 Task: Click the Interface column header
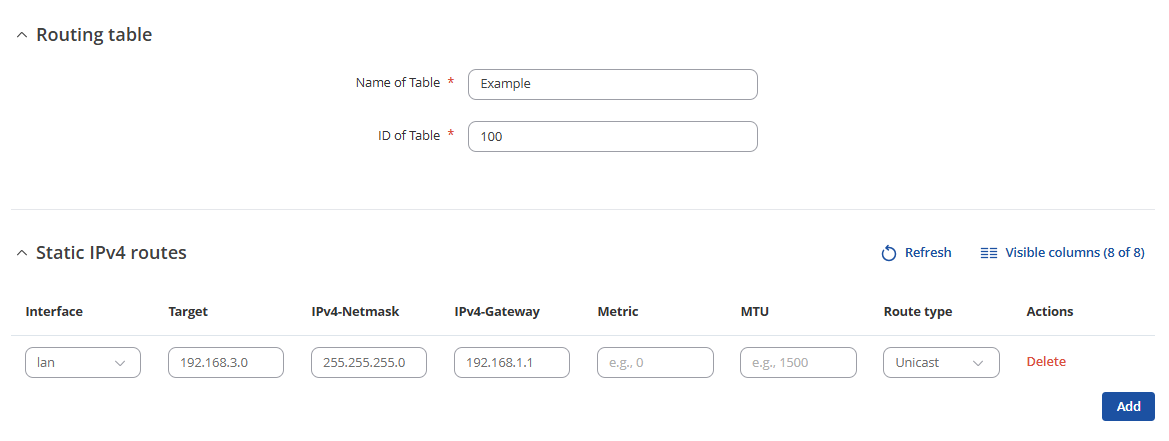click(x=54, y=312)
